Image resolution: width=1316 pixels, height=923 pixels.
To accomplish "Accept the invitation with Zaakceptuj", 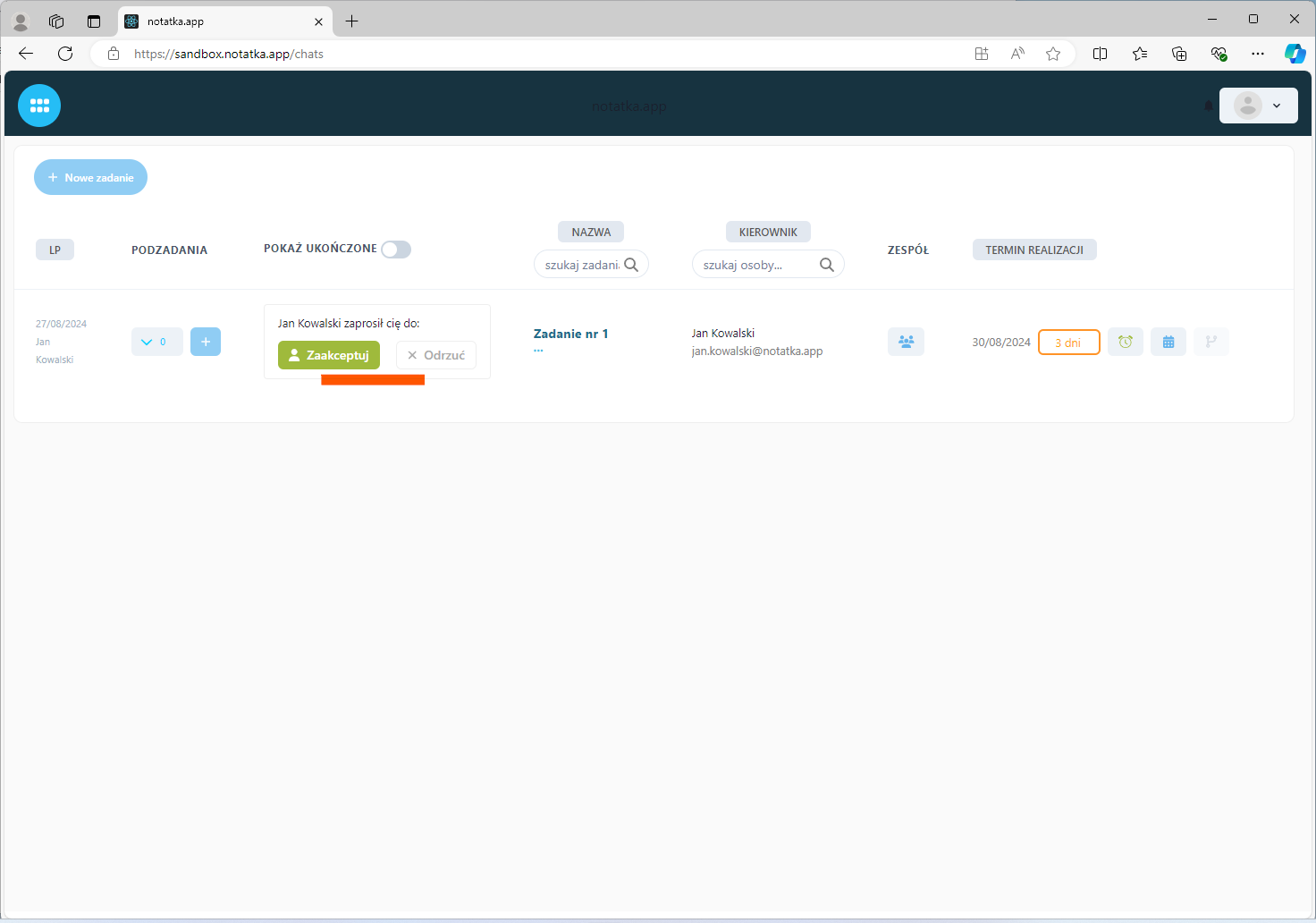I will [329, 355].
